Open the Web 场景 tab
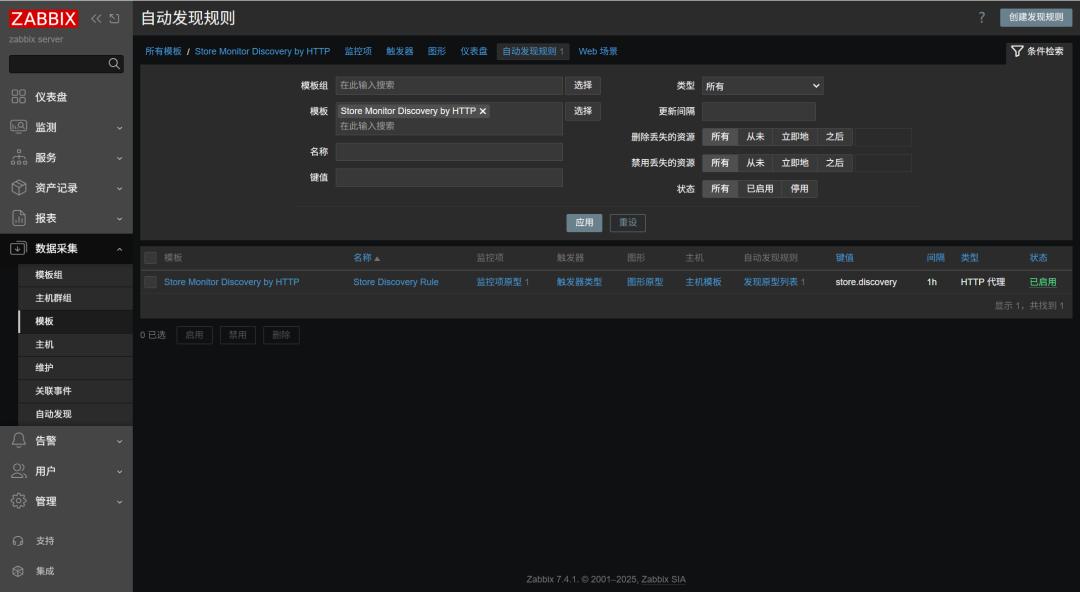The width and height of the screenshot is (1080, 592). (598, 51)
